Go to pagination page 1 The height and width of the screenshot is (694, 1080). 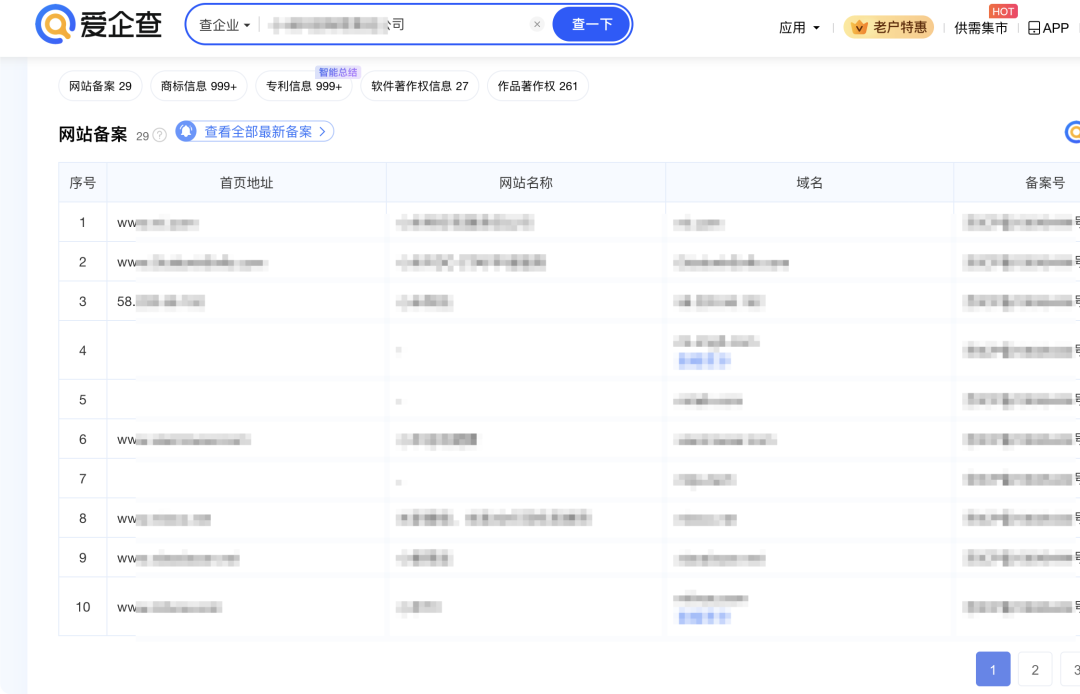[x=993, y=669]
